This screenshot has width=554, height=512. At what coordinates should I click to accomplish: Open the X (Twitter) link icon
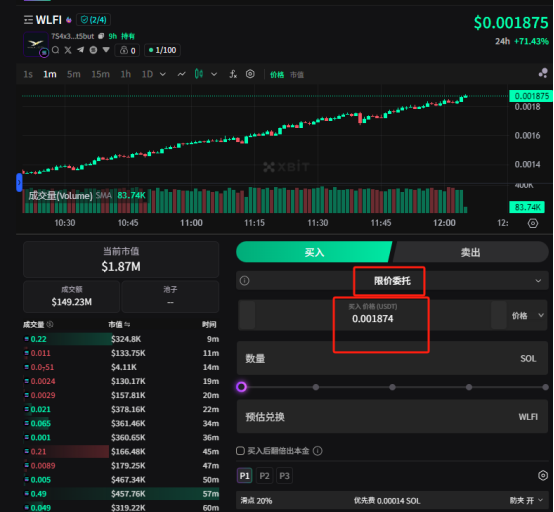[x=68, y=50]
